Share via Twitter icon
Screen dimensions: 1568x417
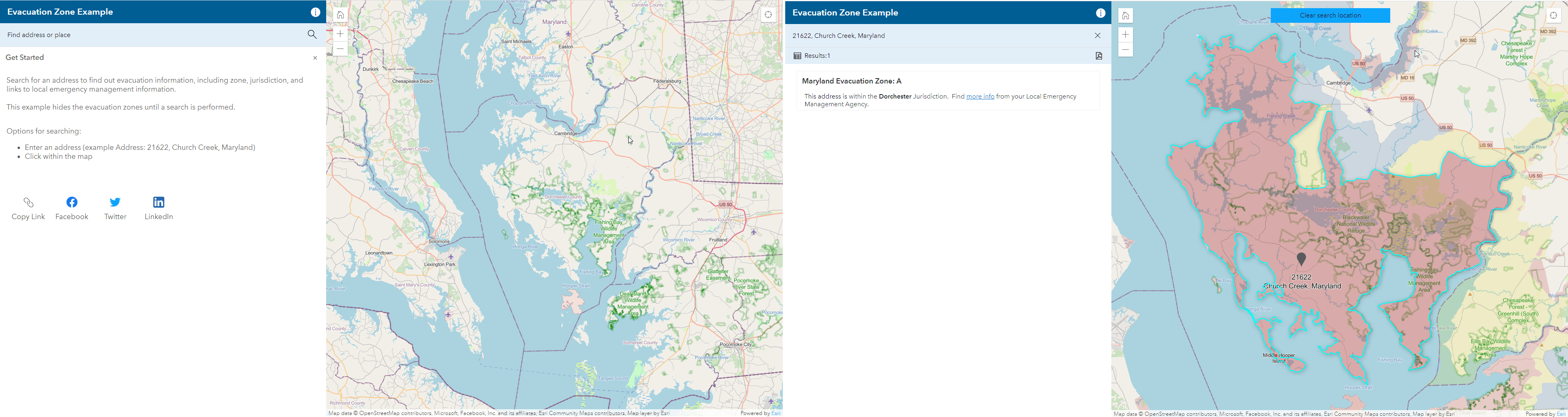115,202
